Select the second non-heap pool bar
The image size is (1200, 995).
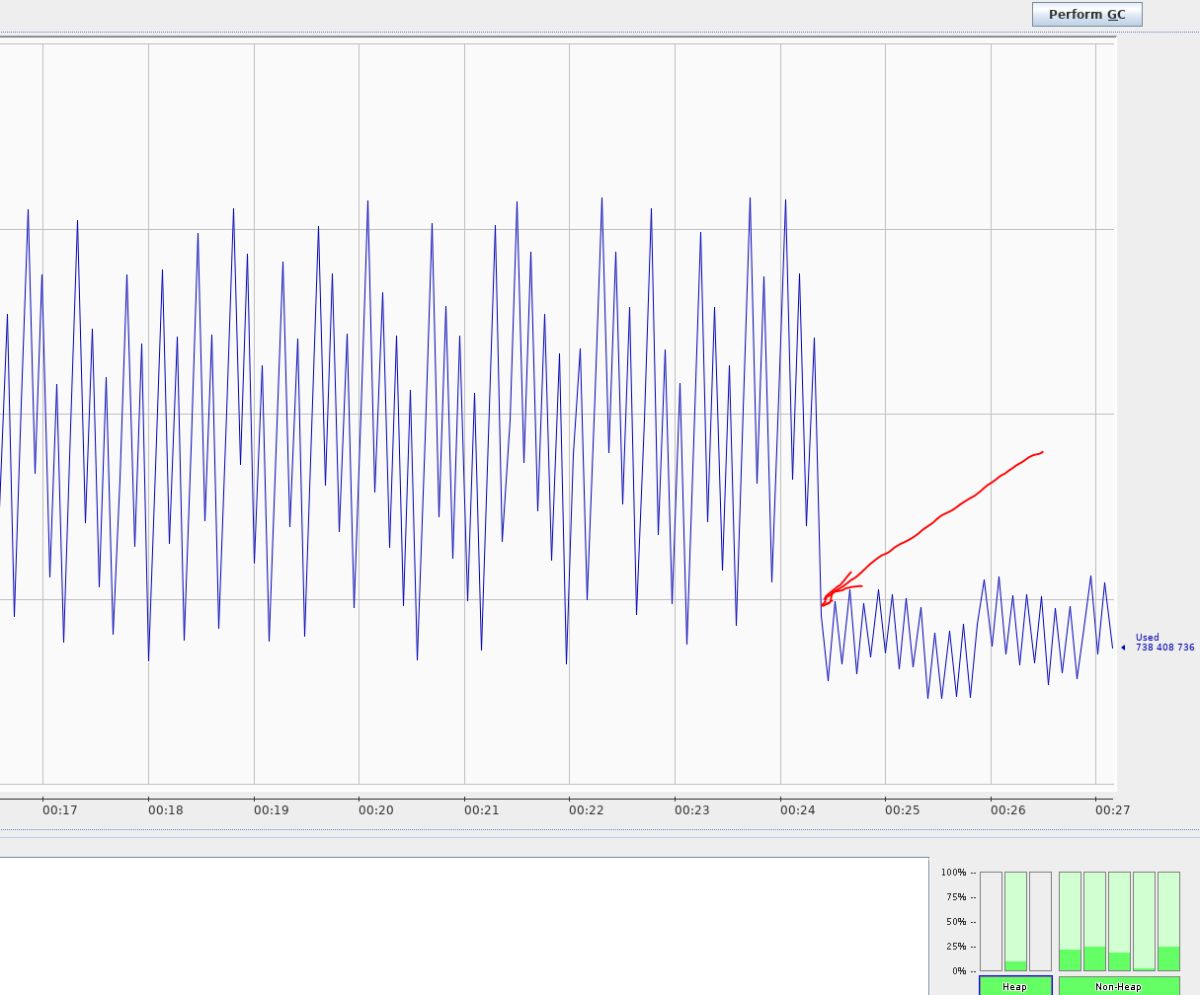[1095, 921]
